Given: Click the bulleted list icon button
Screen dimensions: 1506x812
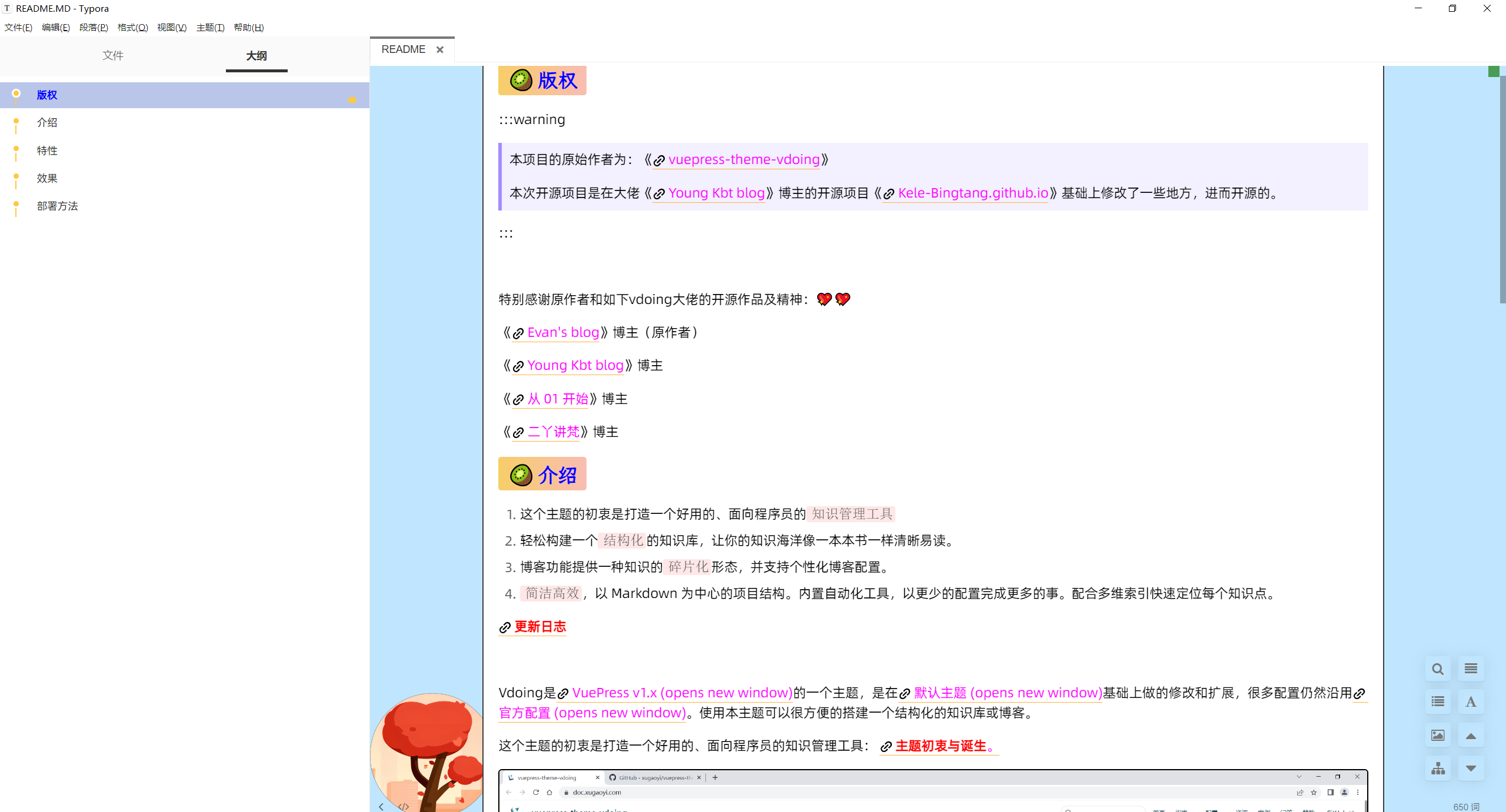Looking at the screenshot, I should [1438, 701].
